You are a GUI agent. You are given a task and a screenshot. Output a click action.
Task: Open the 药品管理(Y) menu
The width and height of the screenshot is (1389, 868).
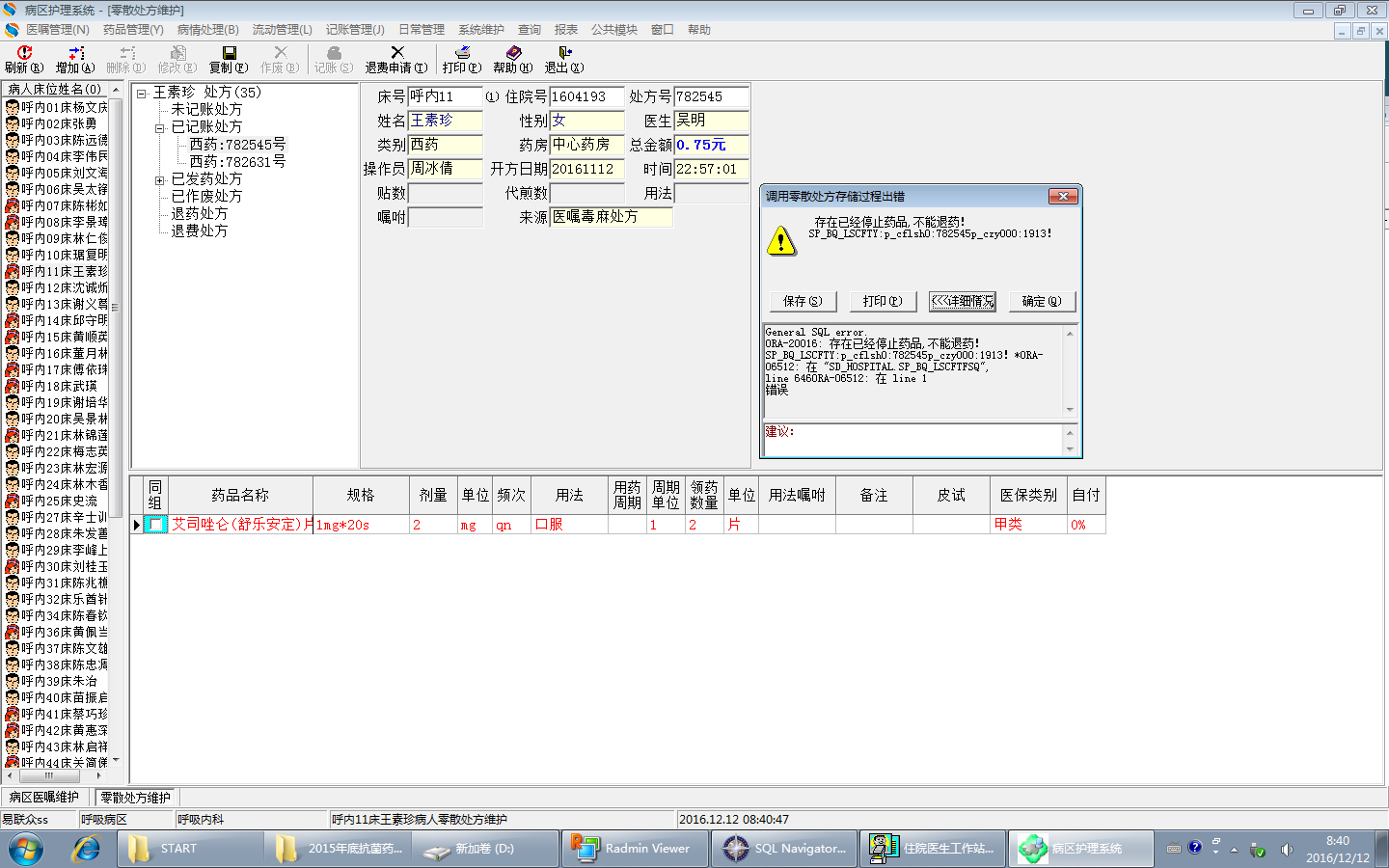(x=133, y=30)
